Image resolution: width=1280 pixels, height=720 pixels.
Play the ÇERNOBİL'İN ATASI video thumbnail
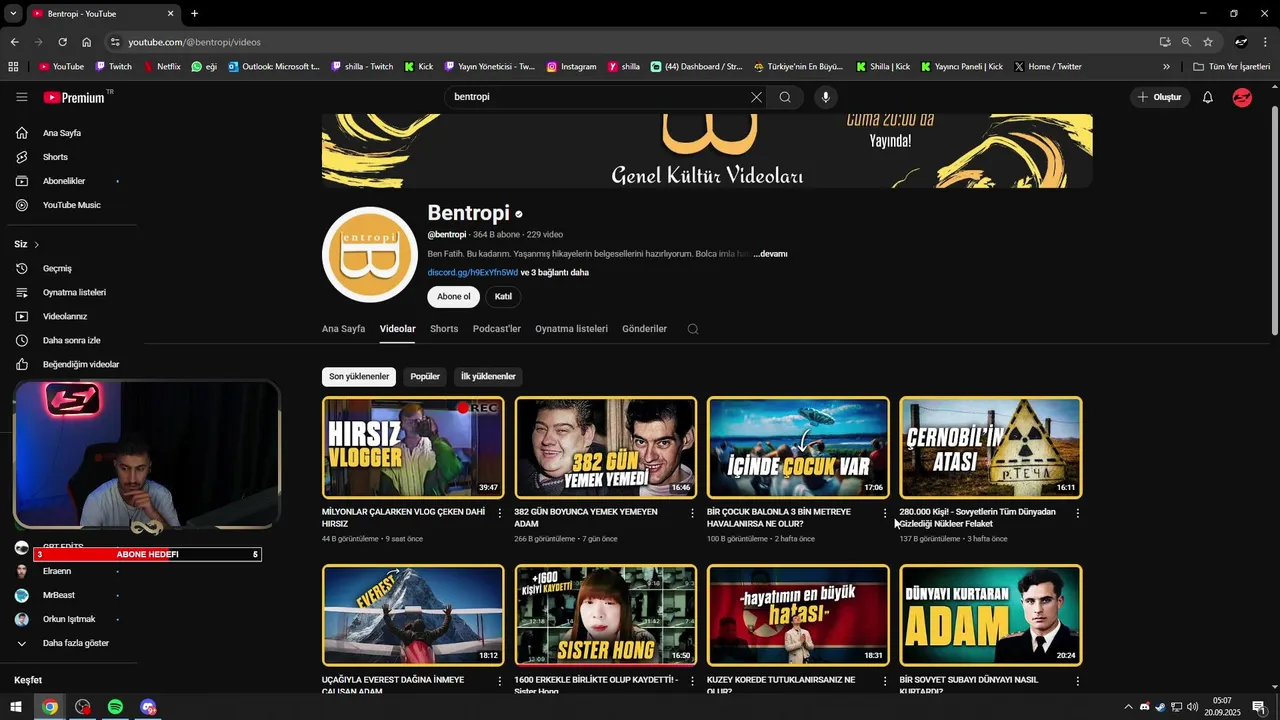pos(991,447)
